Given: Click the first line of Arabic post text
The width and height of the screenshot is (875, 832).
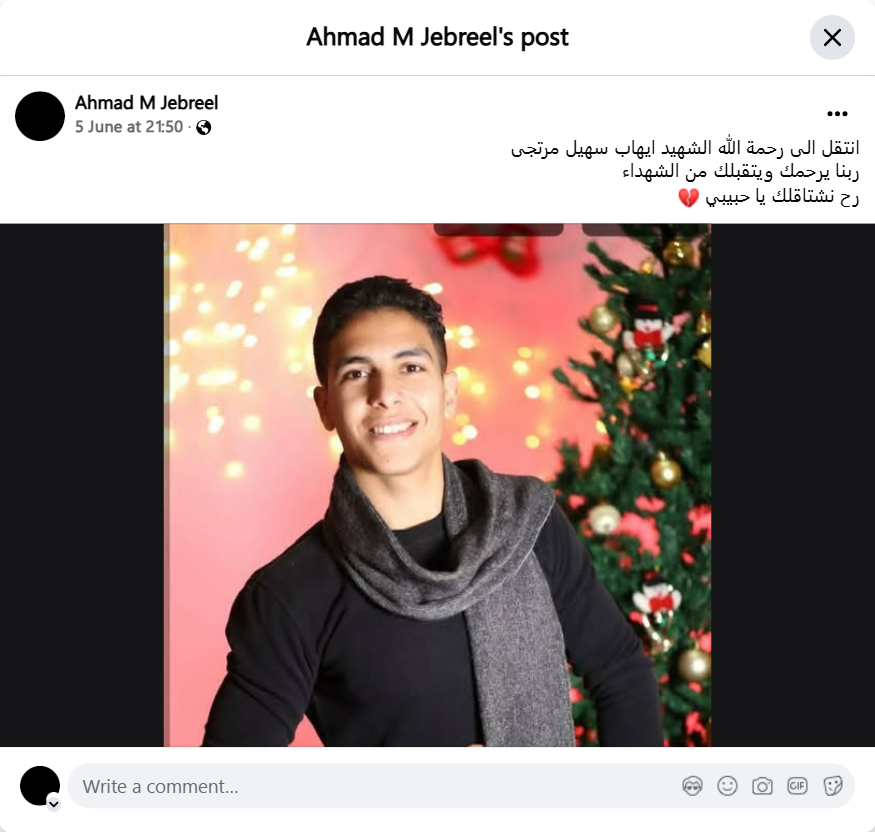Looking at the screenshot, I should 685,148.
